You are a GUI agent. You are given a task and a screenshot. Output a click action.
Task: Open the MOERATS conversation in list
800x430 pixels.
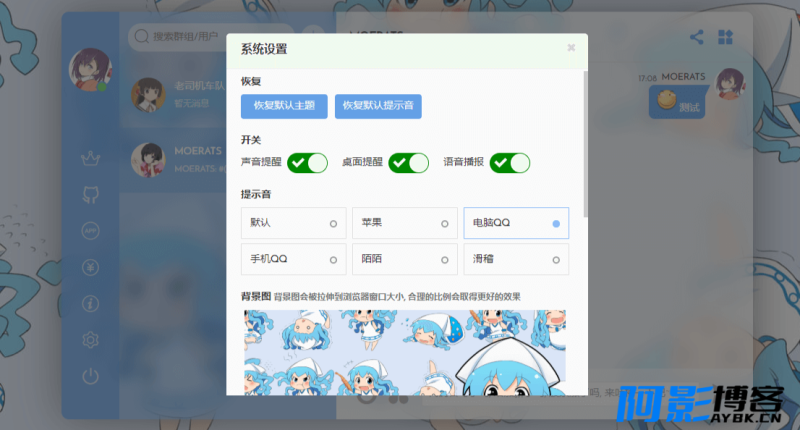click(x=173, y=160)
